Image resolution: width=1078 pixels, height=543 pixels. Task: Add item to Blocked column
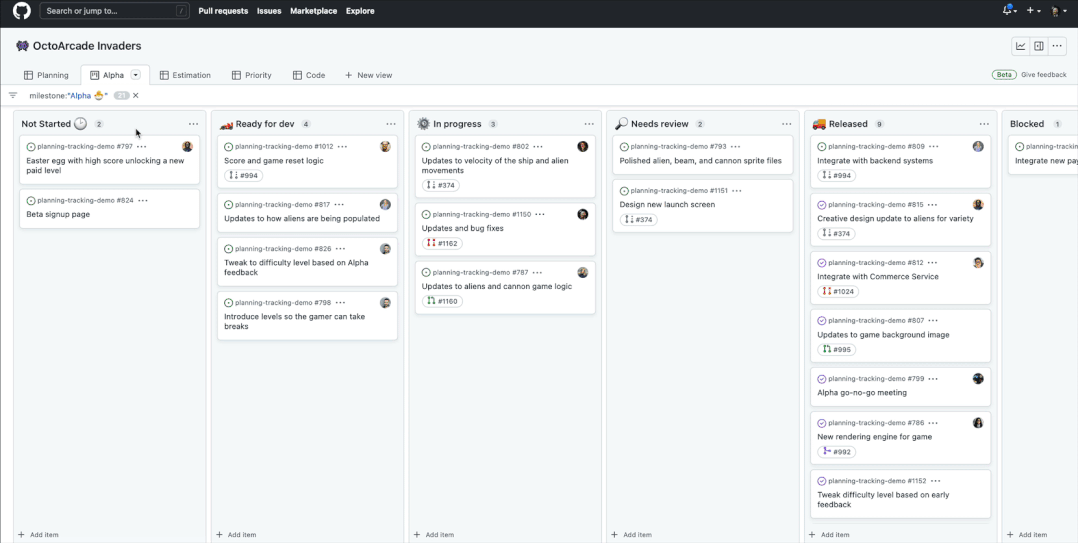click(x=1026, y=534)
